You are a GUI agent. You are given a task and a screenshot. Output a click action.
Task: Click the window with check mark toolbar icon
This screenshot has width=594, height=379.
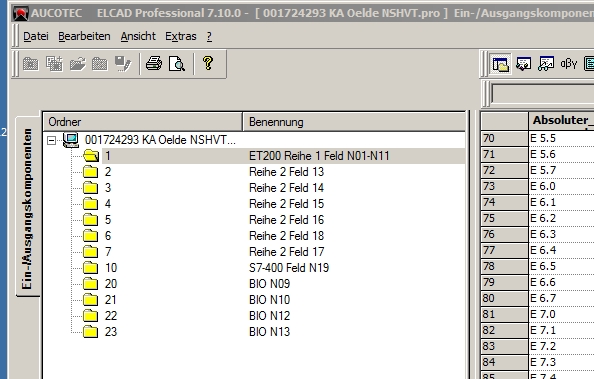pos(523,64)
